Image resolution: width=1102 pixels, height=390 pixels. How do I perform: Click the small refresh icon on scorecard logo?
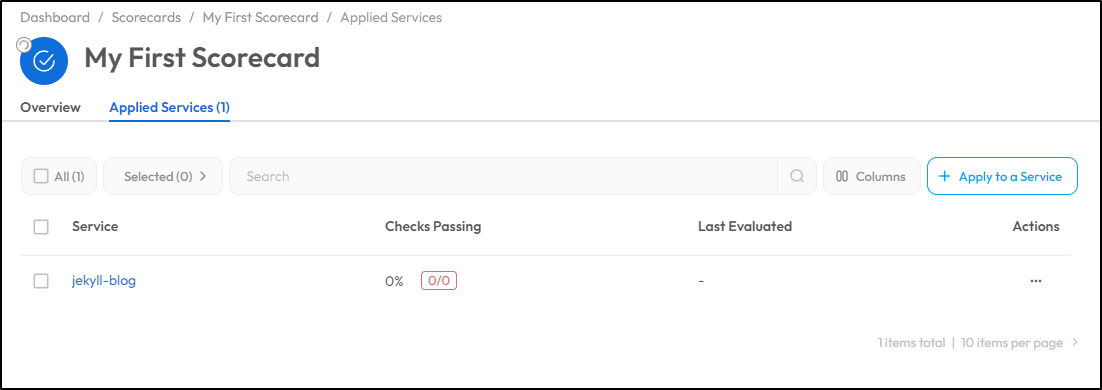(23, 45)
